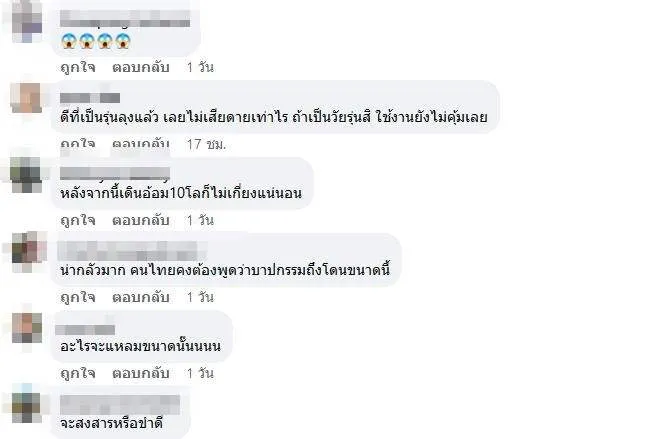Screen dimensions: 664x439
Task: Click avatar of the emoji comment author
Action: [x=26, y=21]
